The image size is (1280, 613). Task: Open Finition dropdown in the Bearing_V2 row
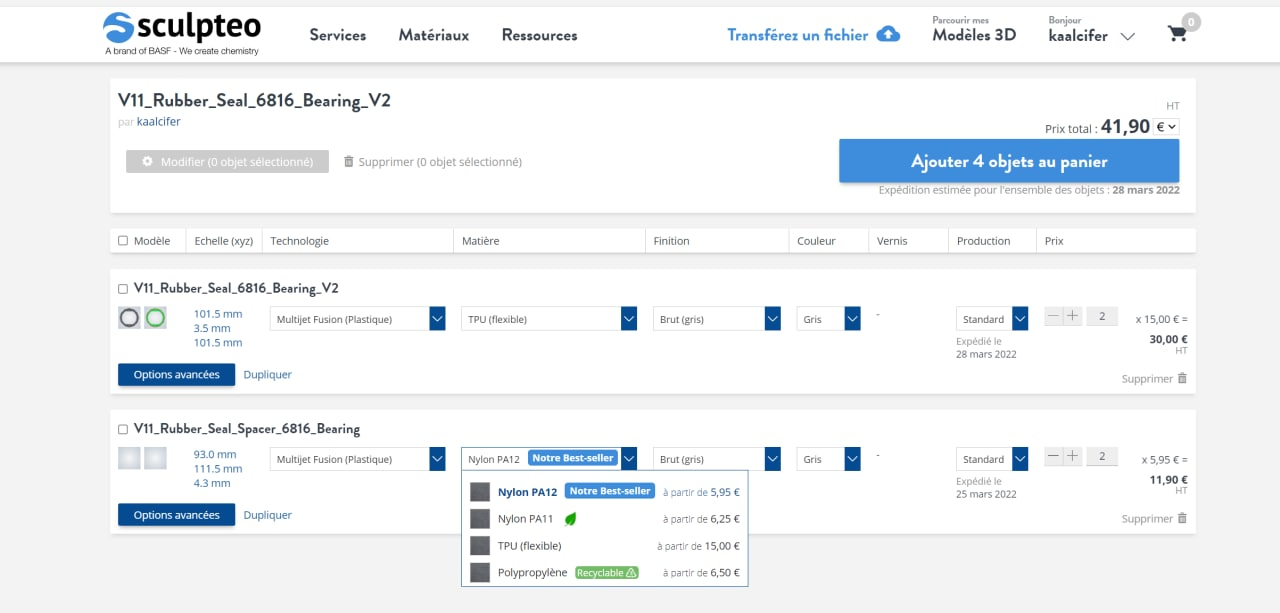click(x=717, y=319)
